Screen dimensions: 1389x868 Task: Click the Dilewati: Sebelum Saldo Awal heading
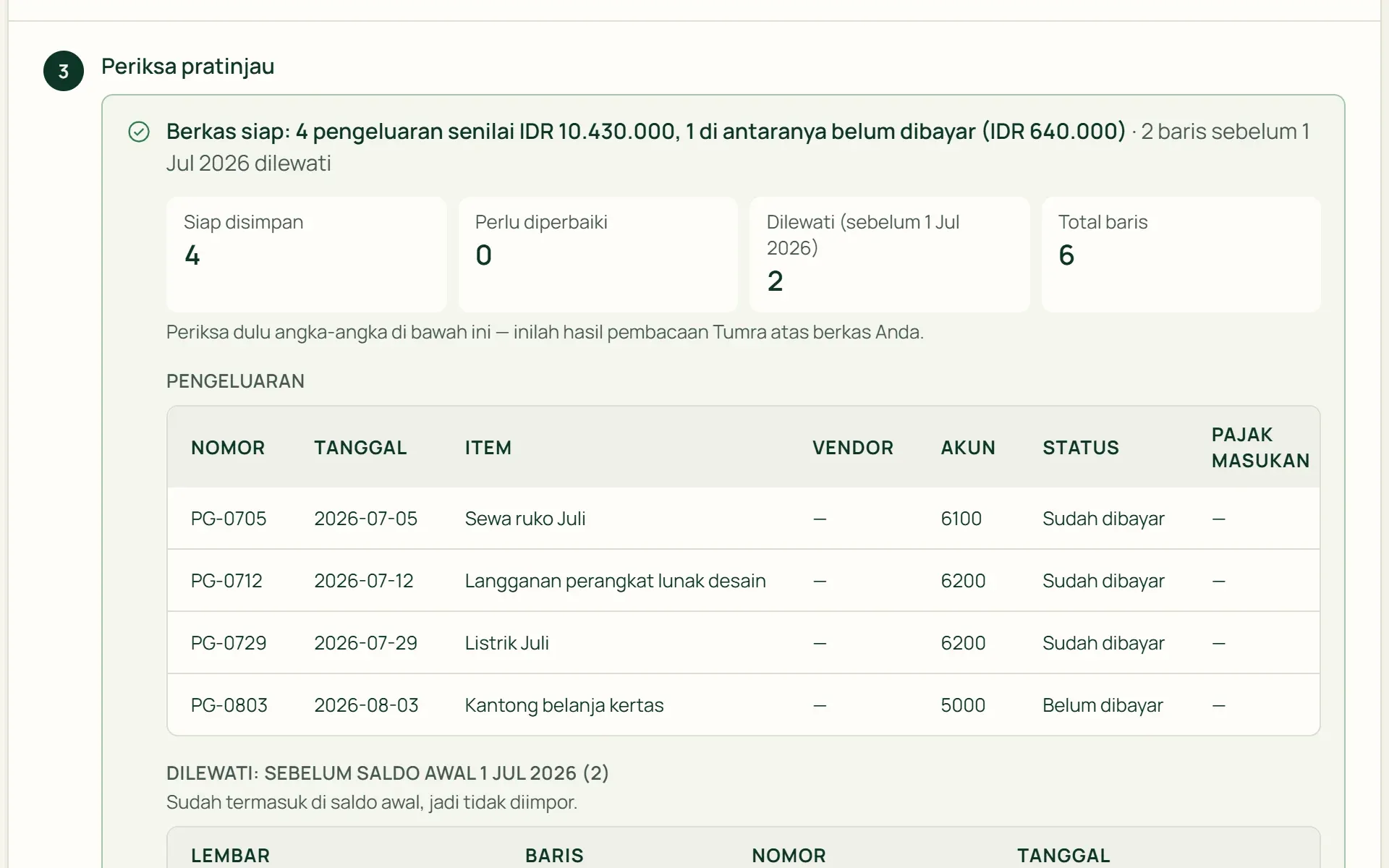(388, 773)
